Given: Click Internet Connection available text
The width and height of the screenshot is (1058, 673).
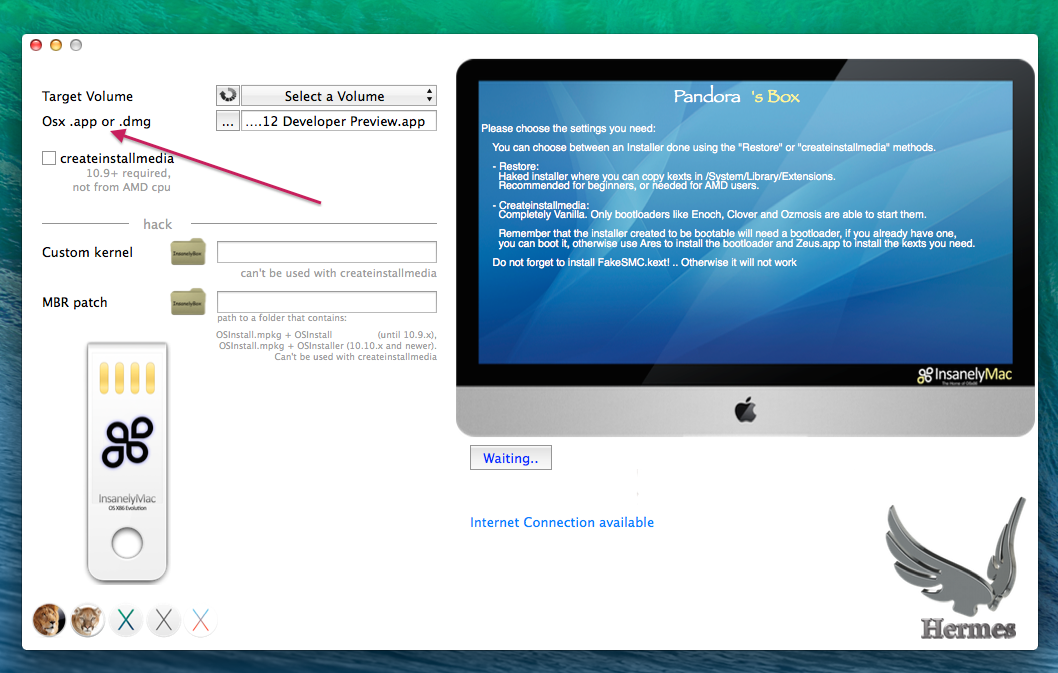Looking at the screenshot, I should (x=561, y=522).
